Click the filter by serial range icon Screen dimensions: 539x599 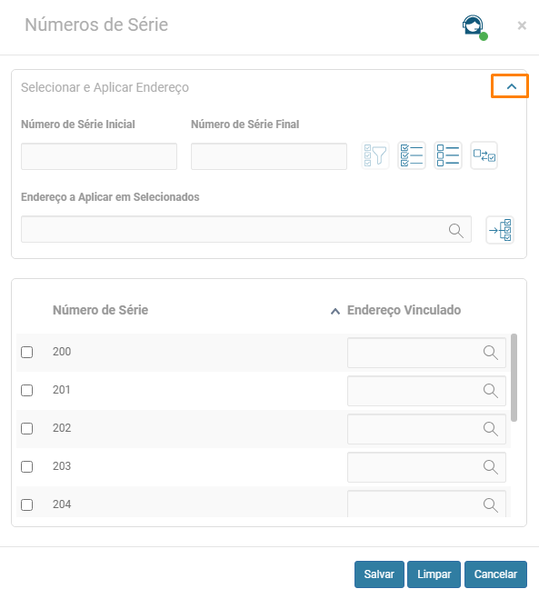375,155
